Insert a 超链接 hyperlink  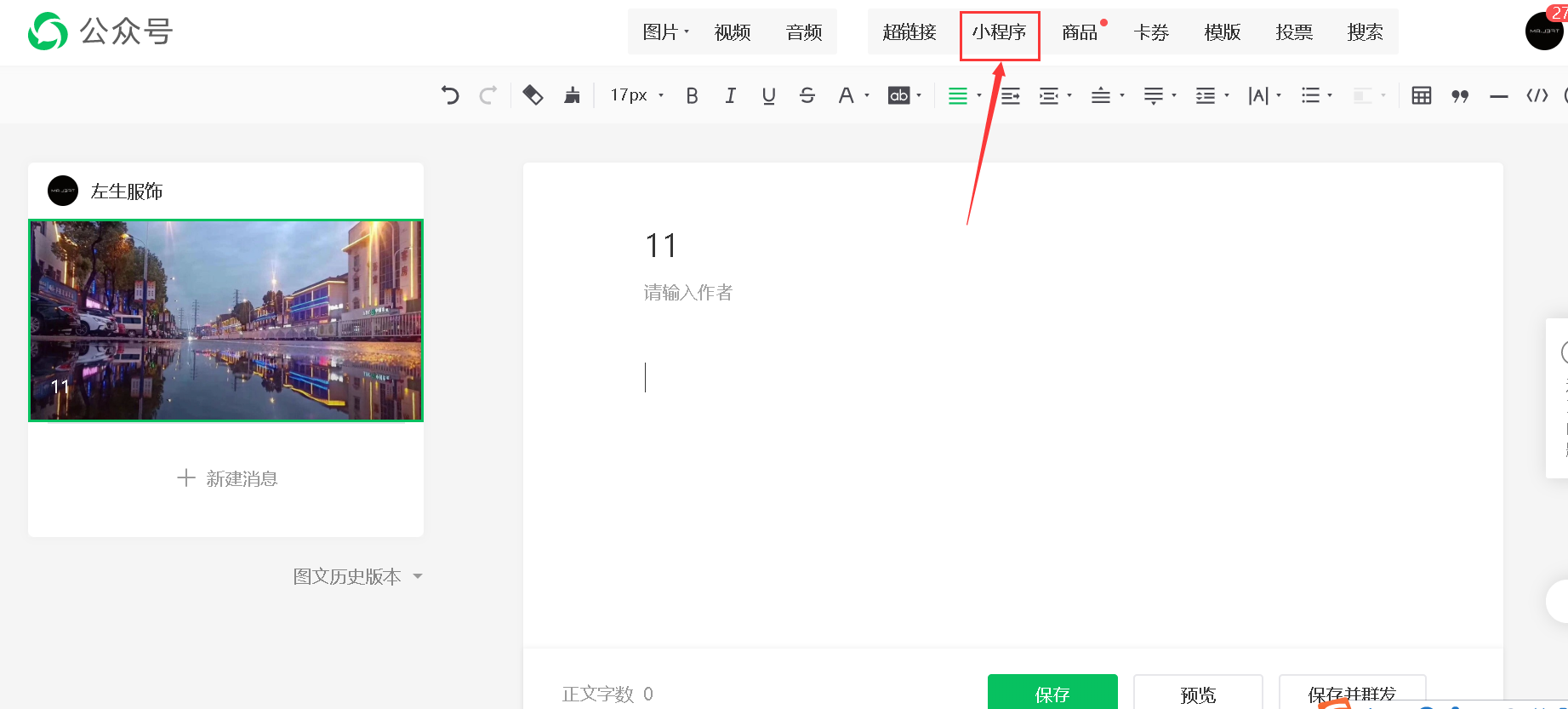[909, 32]
